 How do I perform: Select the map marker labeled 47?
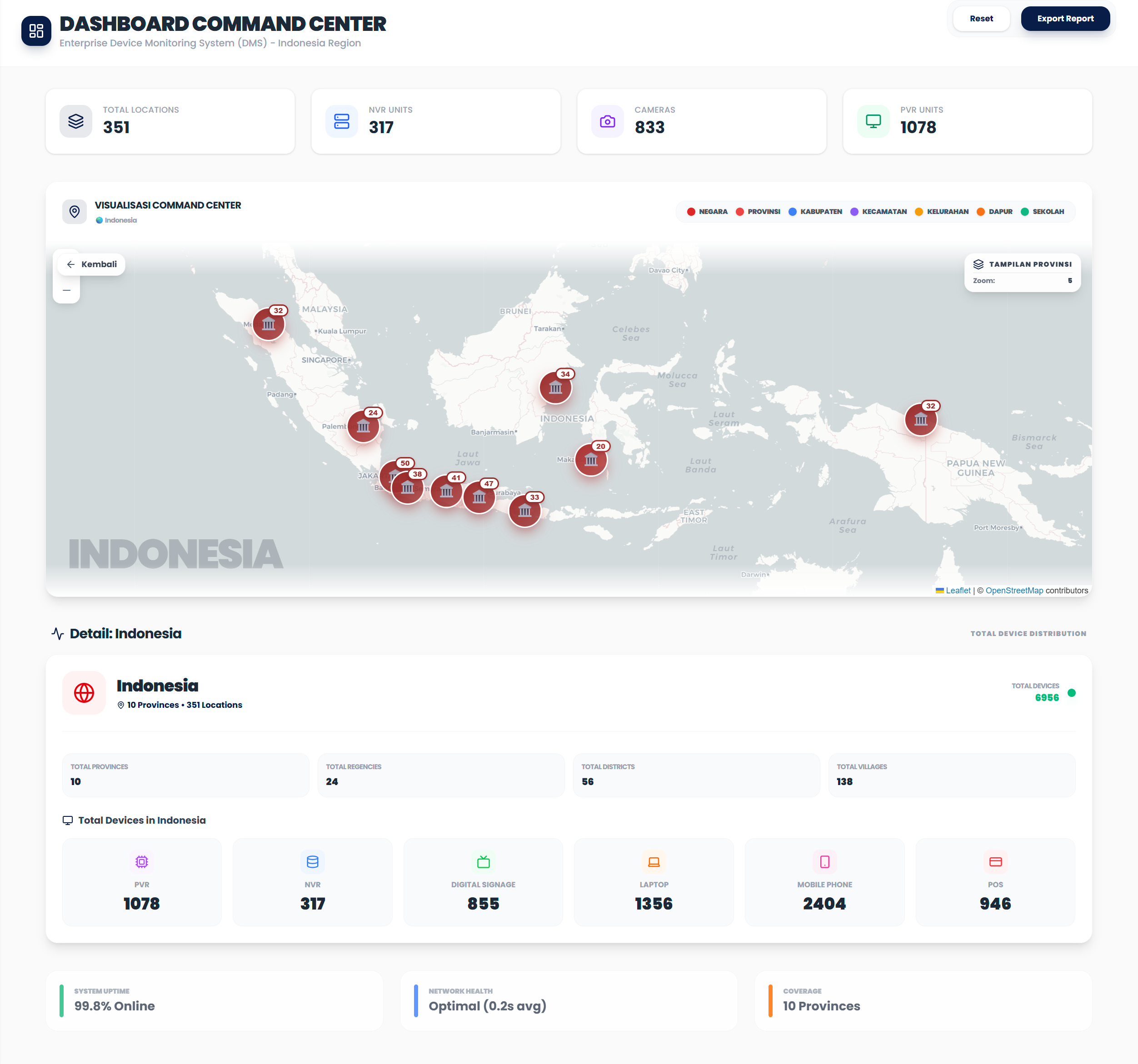[479, 497]
